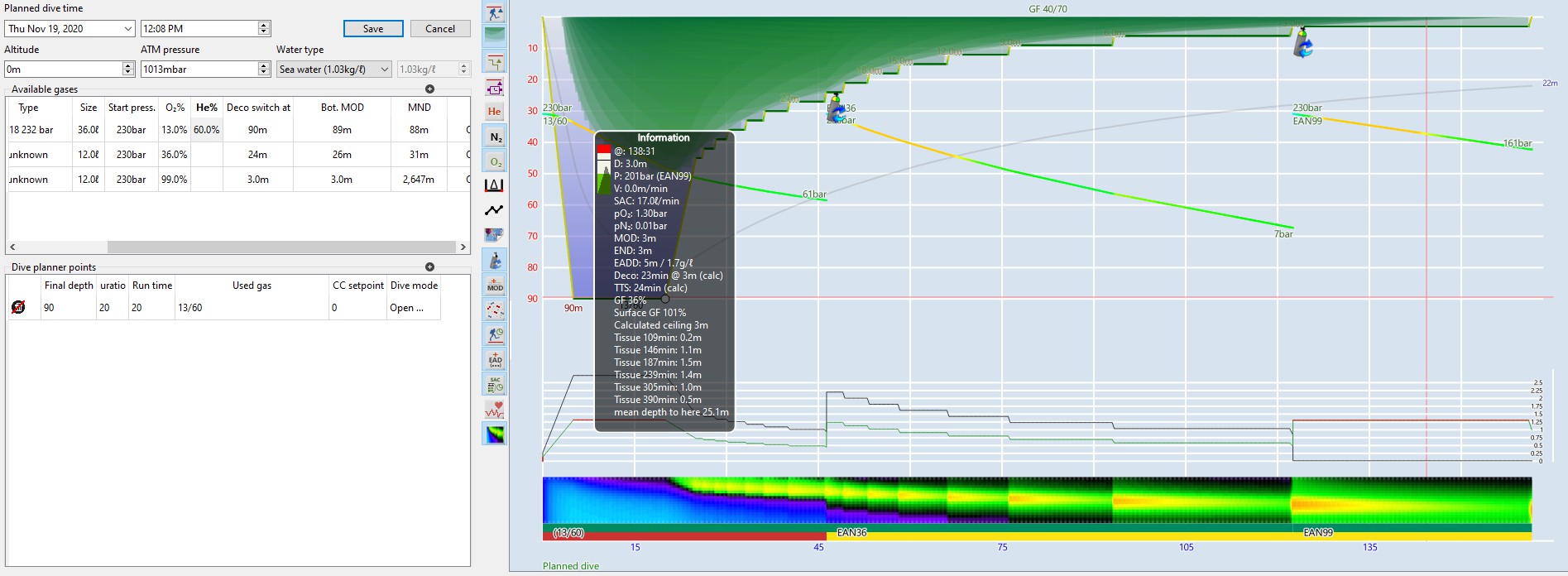Click the gas table horizontal scrollbar
Viewport: 1568px width, 576px height.
coord(281,247)
